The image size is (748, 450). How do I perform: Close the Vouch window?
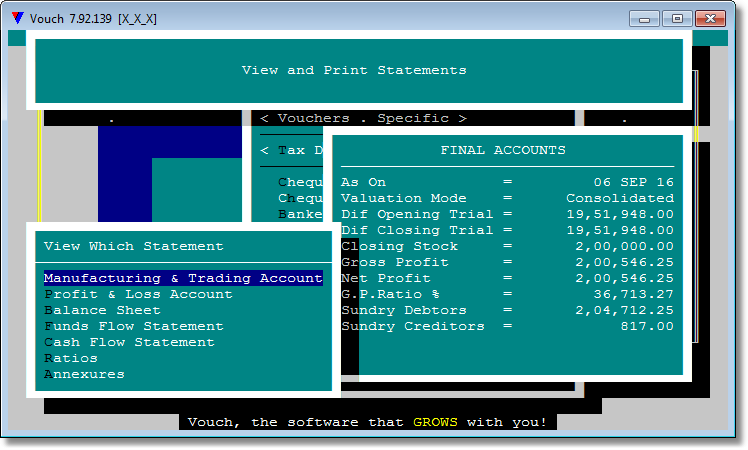[710, 19]
